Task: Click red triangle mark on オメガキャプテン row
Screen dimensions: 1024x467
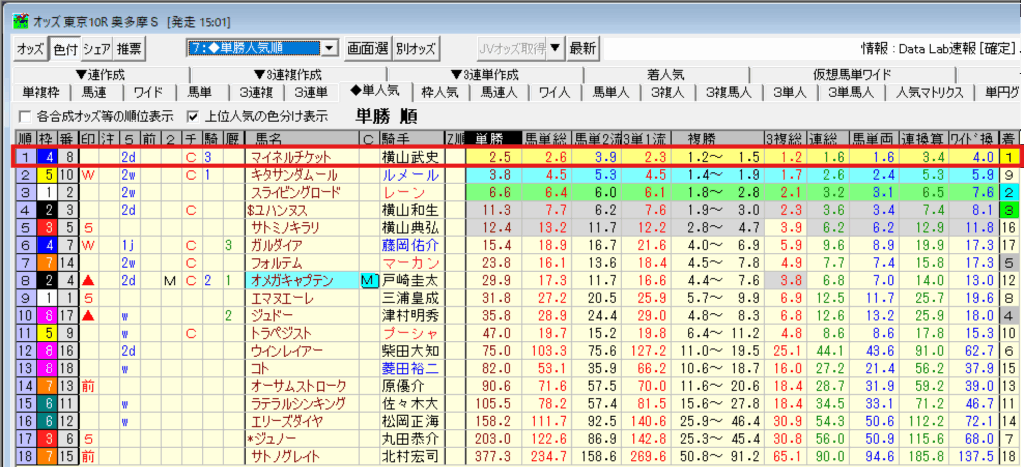Action: (88, 281)
